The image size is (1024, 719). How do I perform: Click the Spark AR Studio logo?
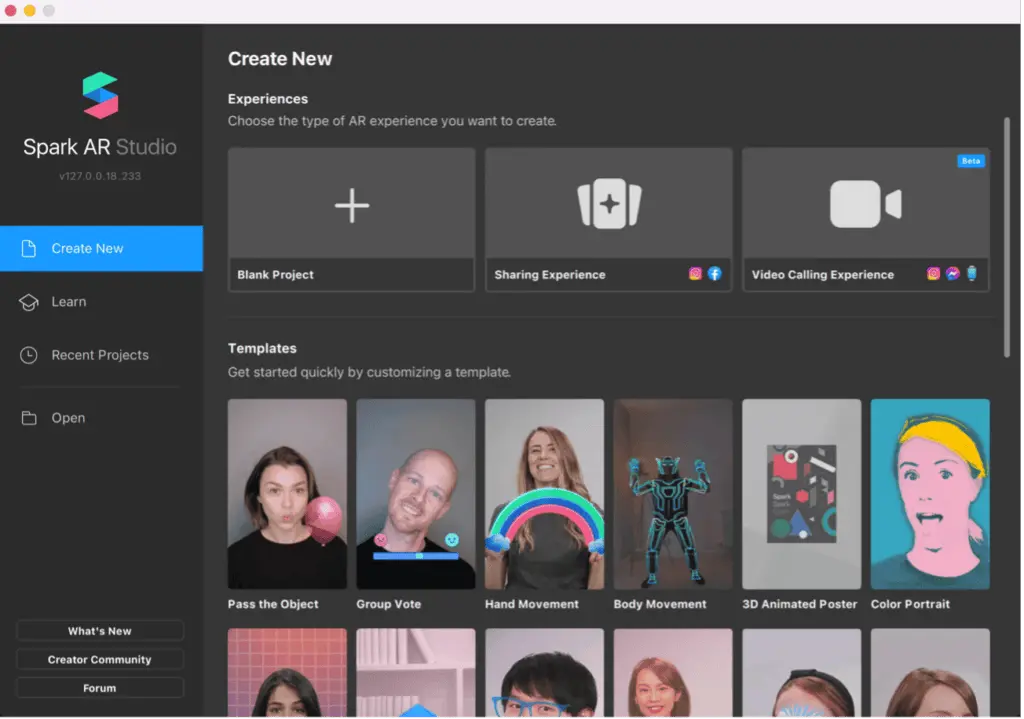click(98, 96)
